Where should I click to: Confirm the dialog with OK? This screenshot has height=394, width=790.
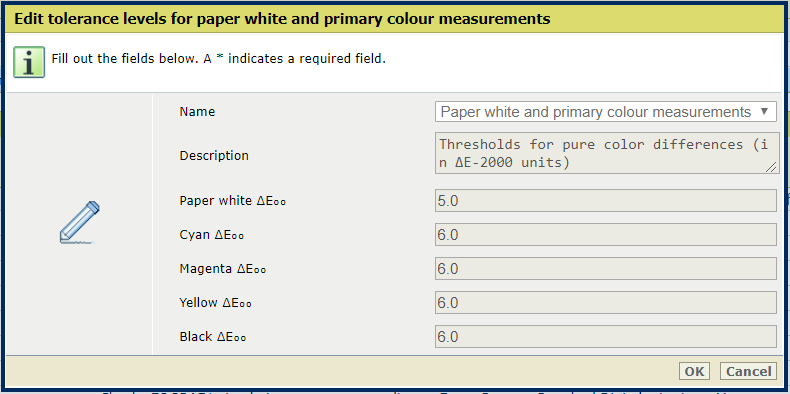(x=694, y=371)
